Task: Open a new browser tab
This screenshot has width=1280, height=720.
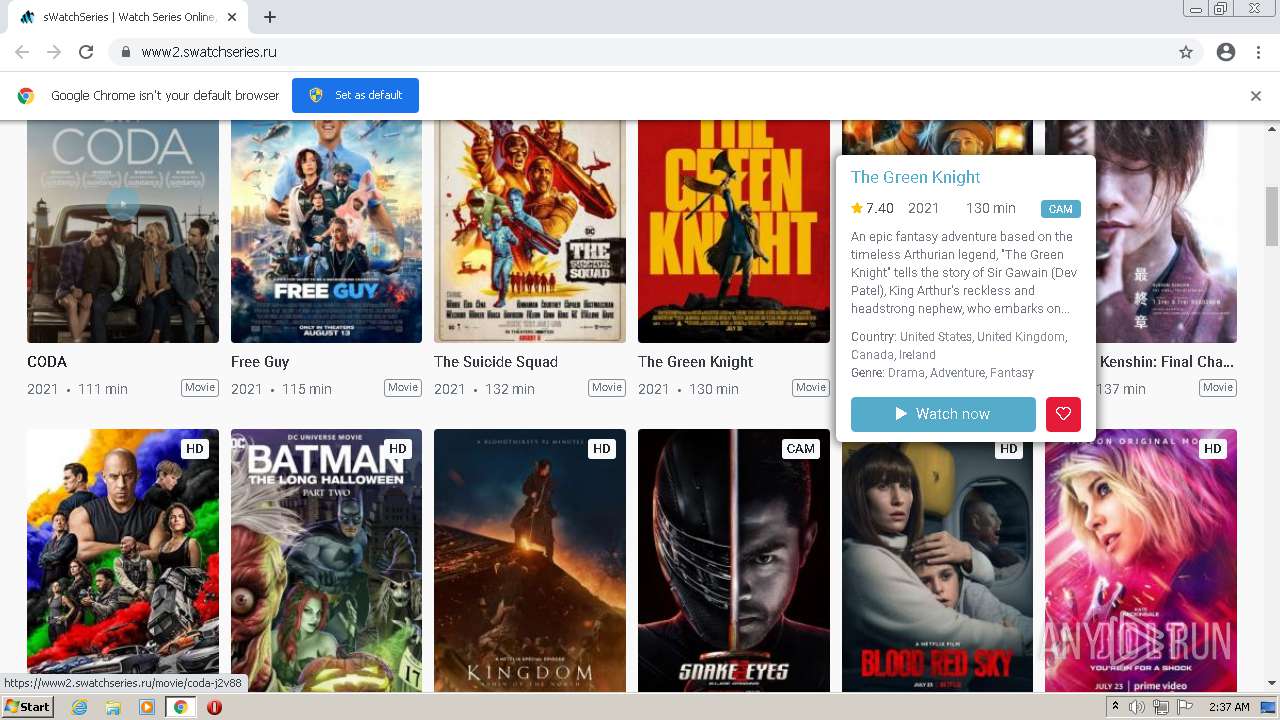Action: pos(270,17)
